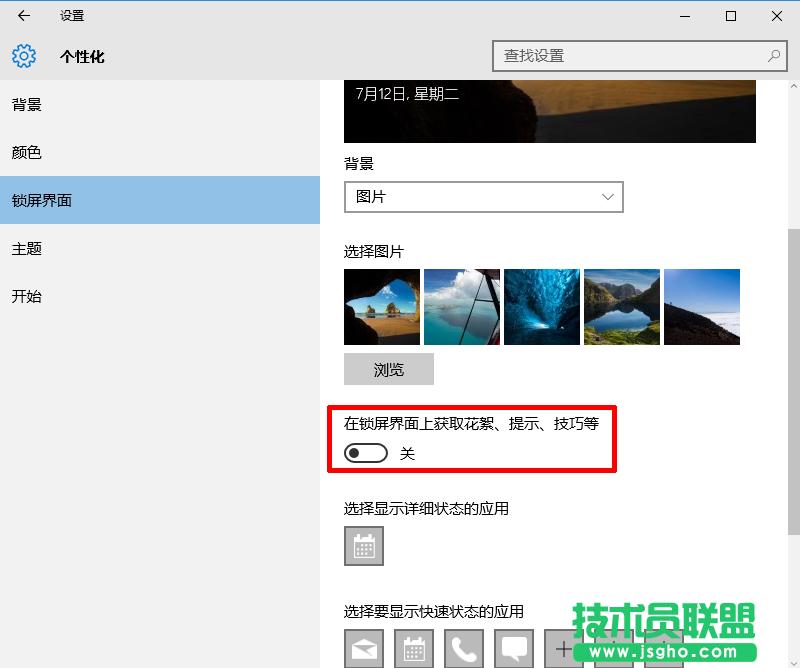Viewport: 800px width, 668px height.
Task: Click the settings gear icon beside 个性化
Action: 22,56
